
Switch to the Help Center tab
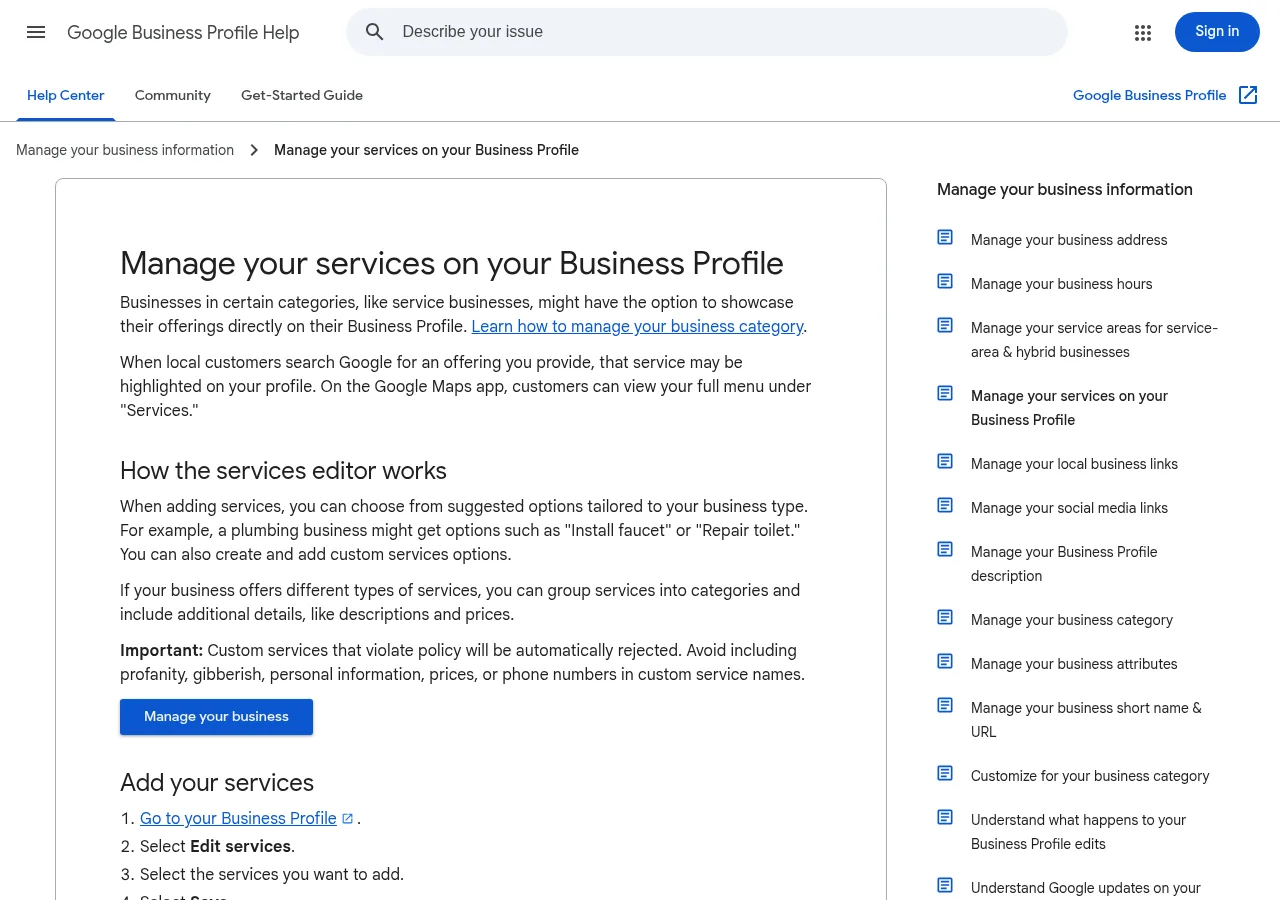(66, 95)
